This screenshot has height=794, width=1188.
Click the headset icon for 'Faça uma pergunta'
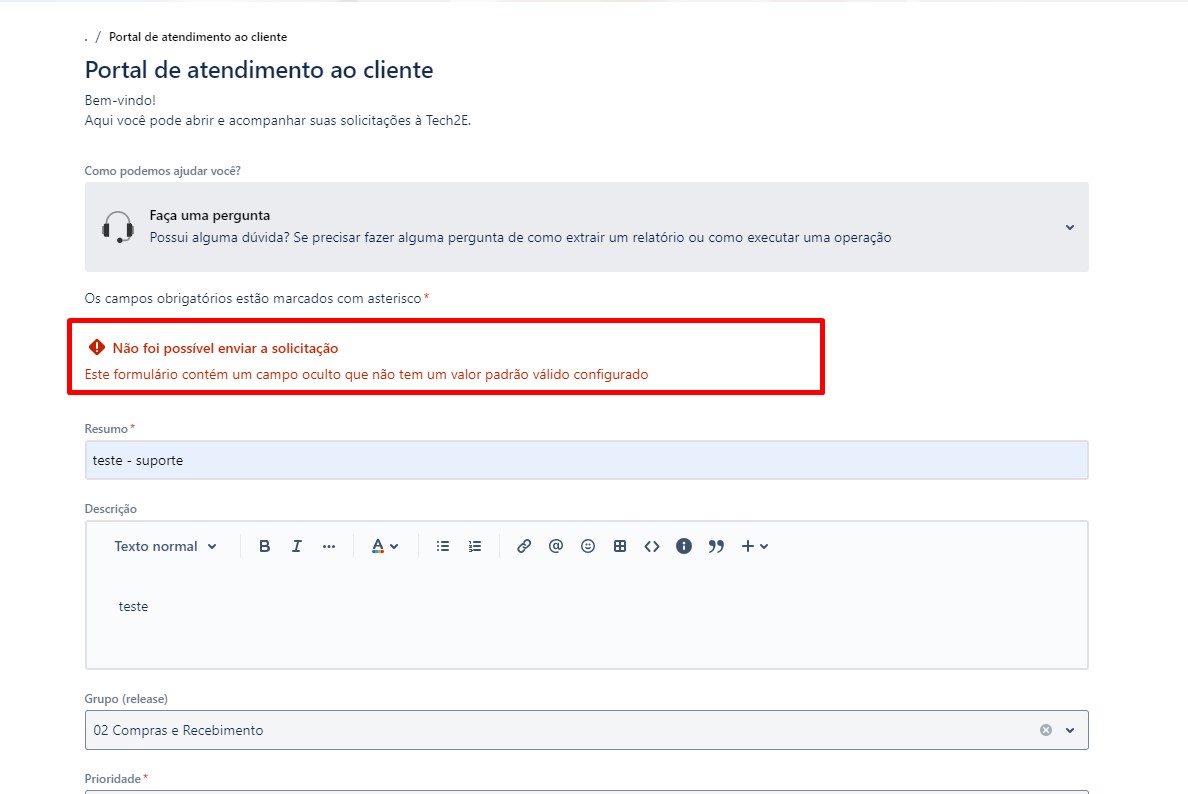(x=118, y=227)
